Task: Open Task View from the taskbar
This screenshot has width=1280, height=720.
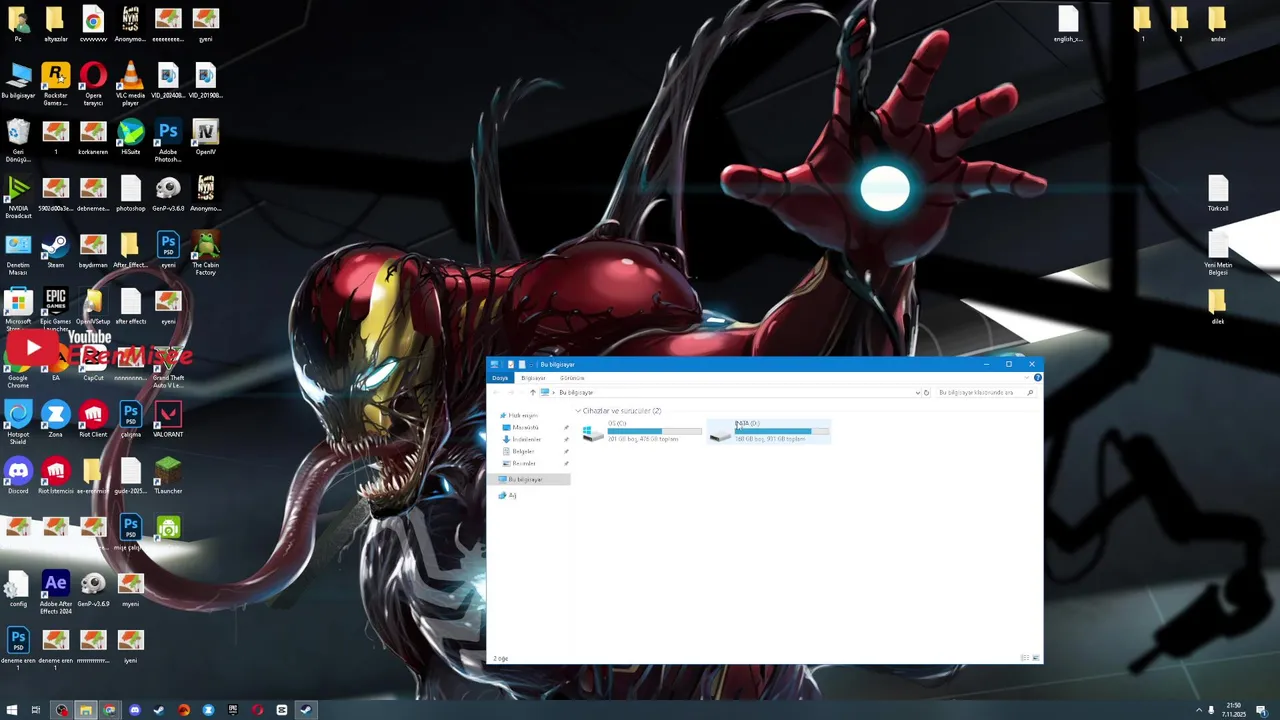Action: pyautogui.click(x=36, y=710)
